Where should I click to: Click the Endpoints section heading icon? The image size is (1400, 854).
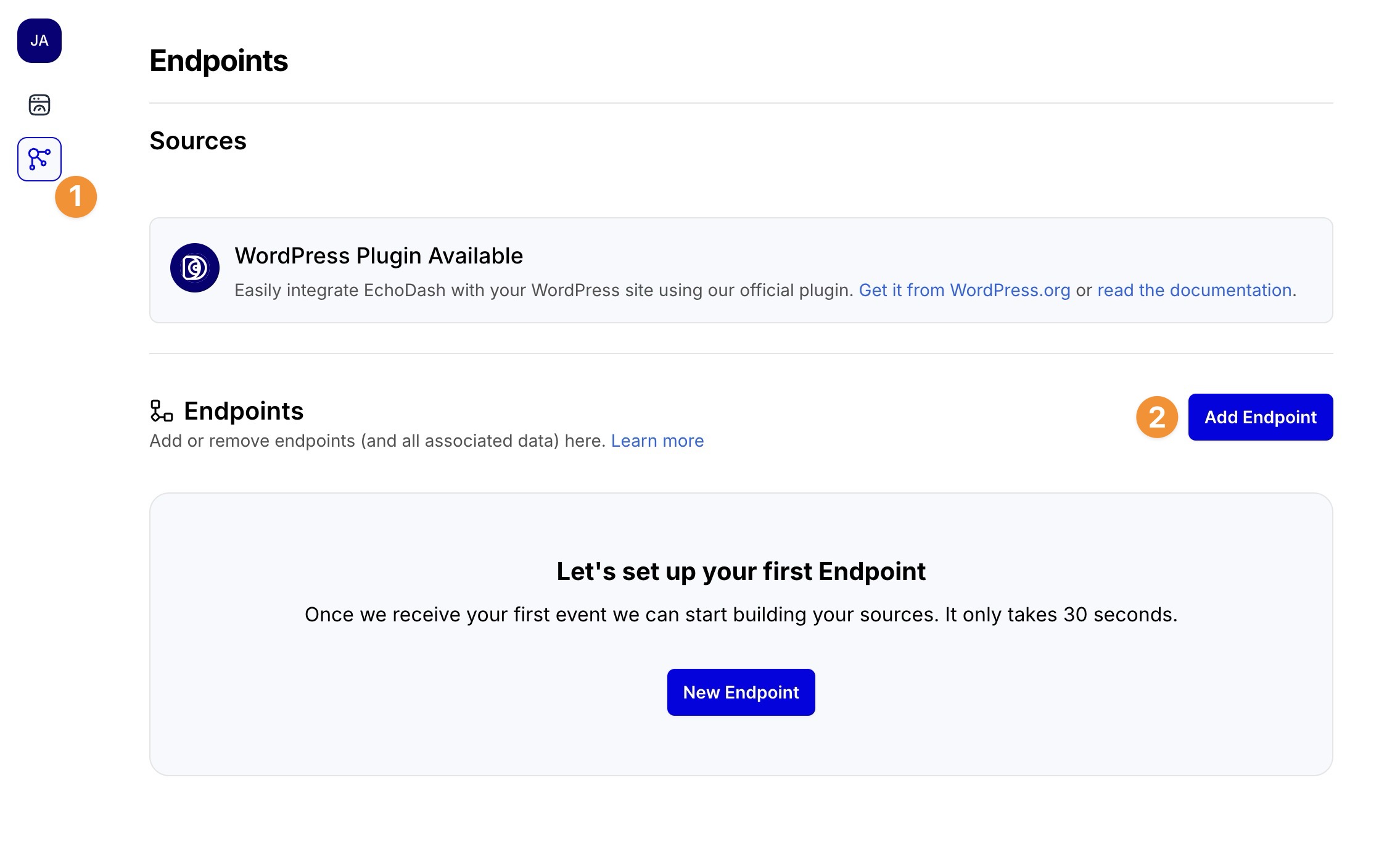pos(162,411)
